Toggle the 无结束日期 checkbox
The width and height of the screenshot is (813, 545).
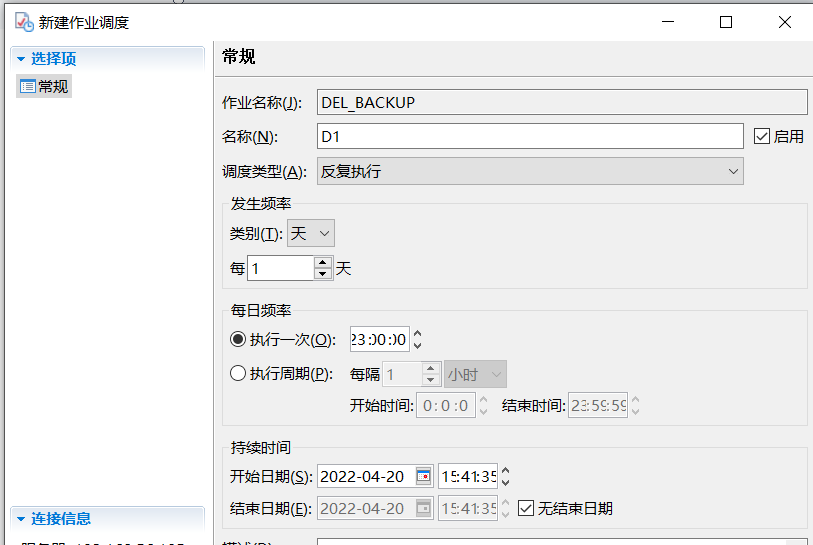click(526, 508)
